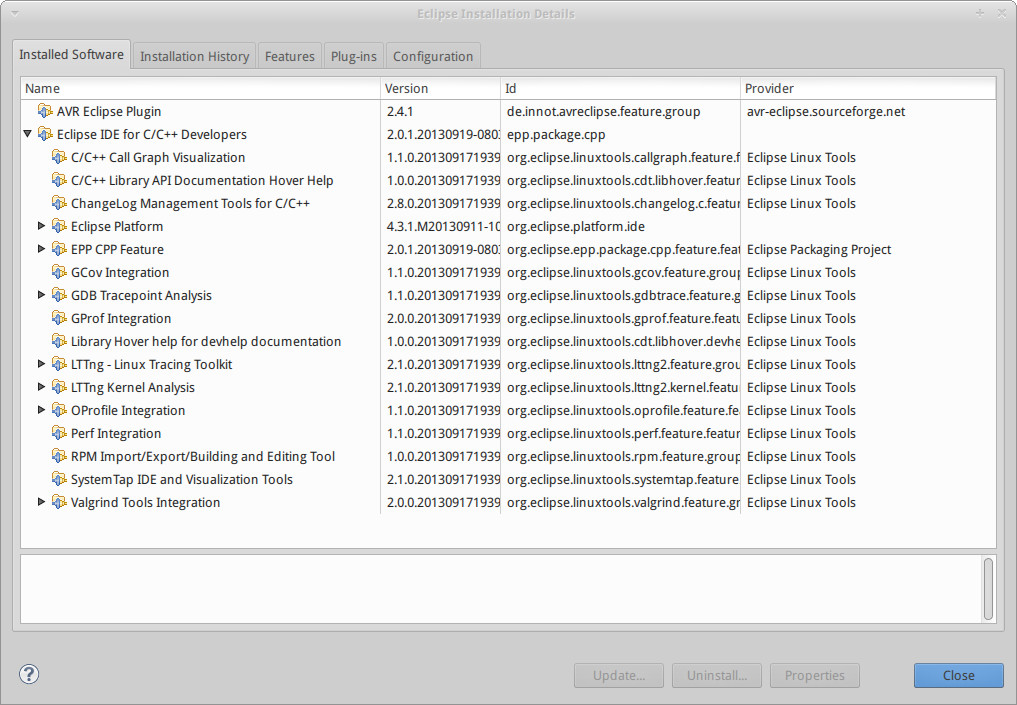Click the description pane vertical scrollbar
The width and height of the screenshot is (1017, 705).
coord(988,589)
